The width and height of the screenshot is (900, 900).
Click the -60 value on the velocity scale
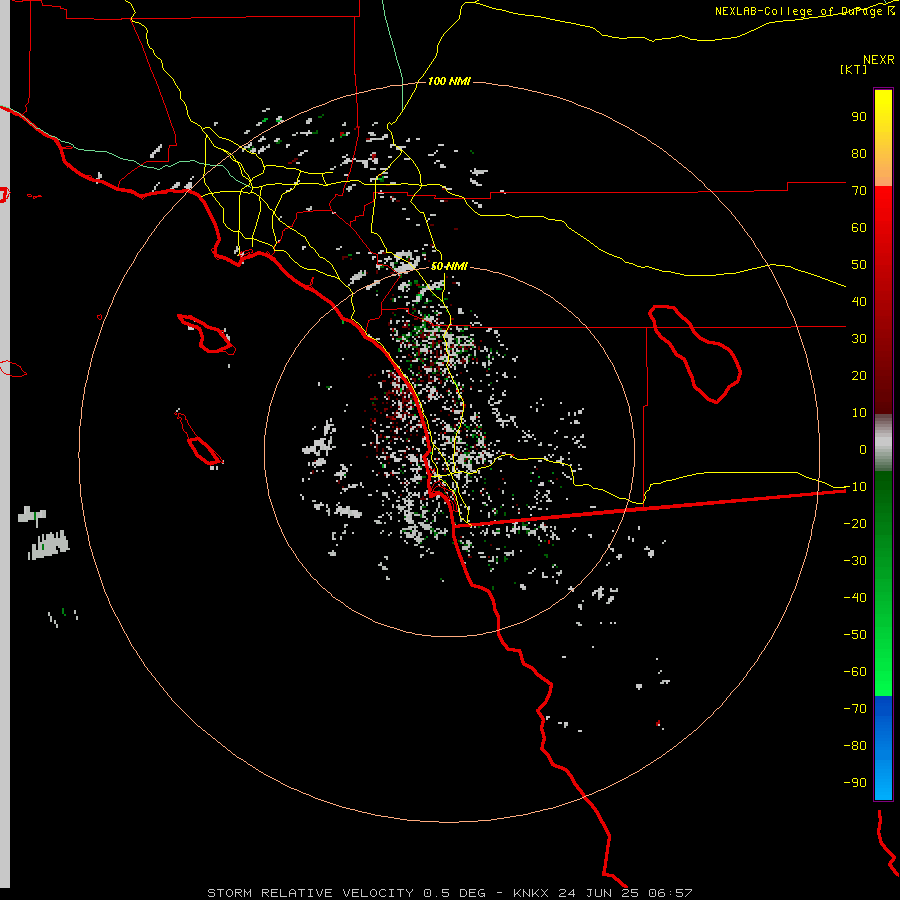(855, 672)
